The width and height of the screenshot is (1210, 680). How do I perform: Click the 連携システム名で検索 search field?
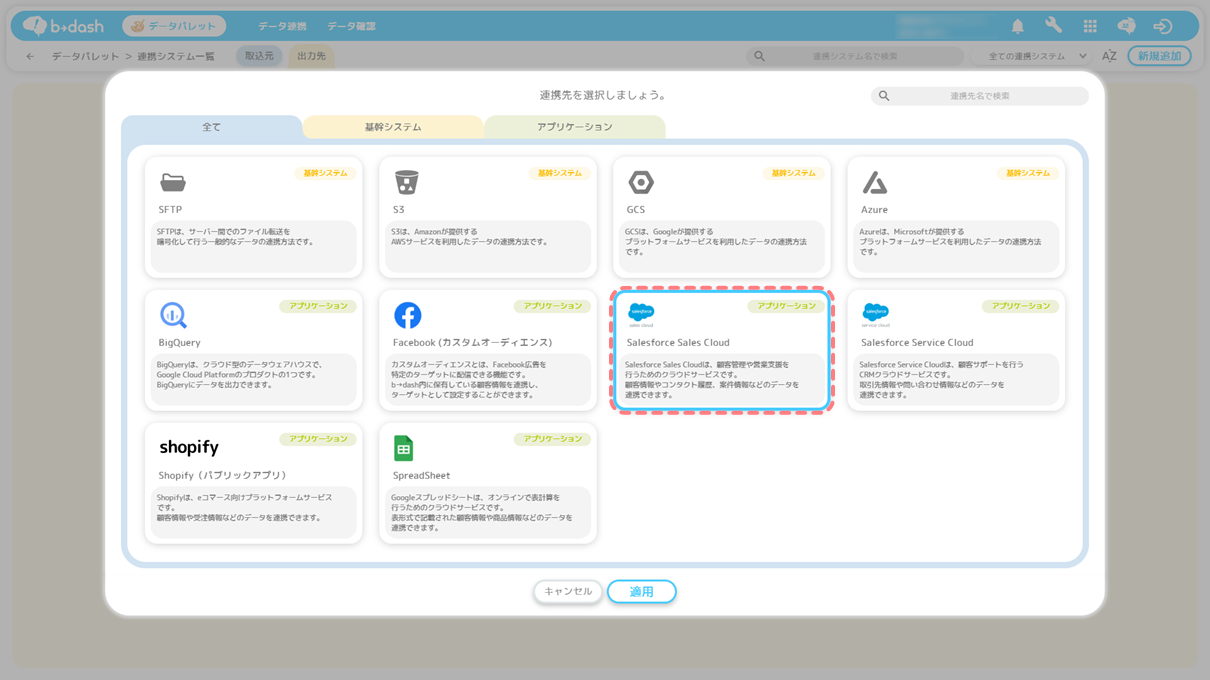tap(855, 56)
